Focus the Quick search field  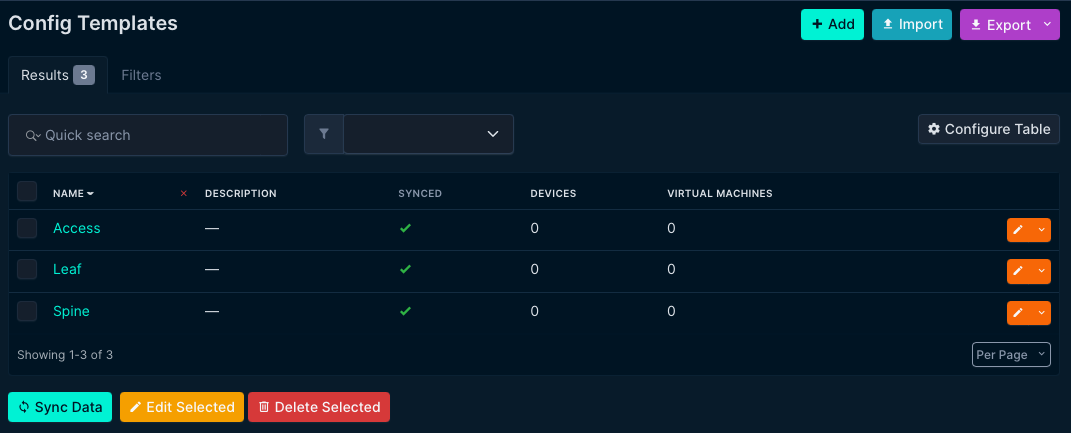click(x=148, y=135)
